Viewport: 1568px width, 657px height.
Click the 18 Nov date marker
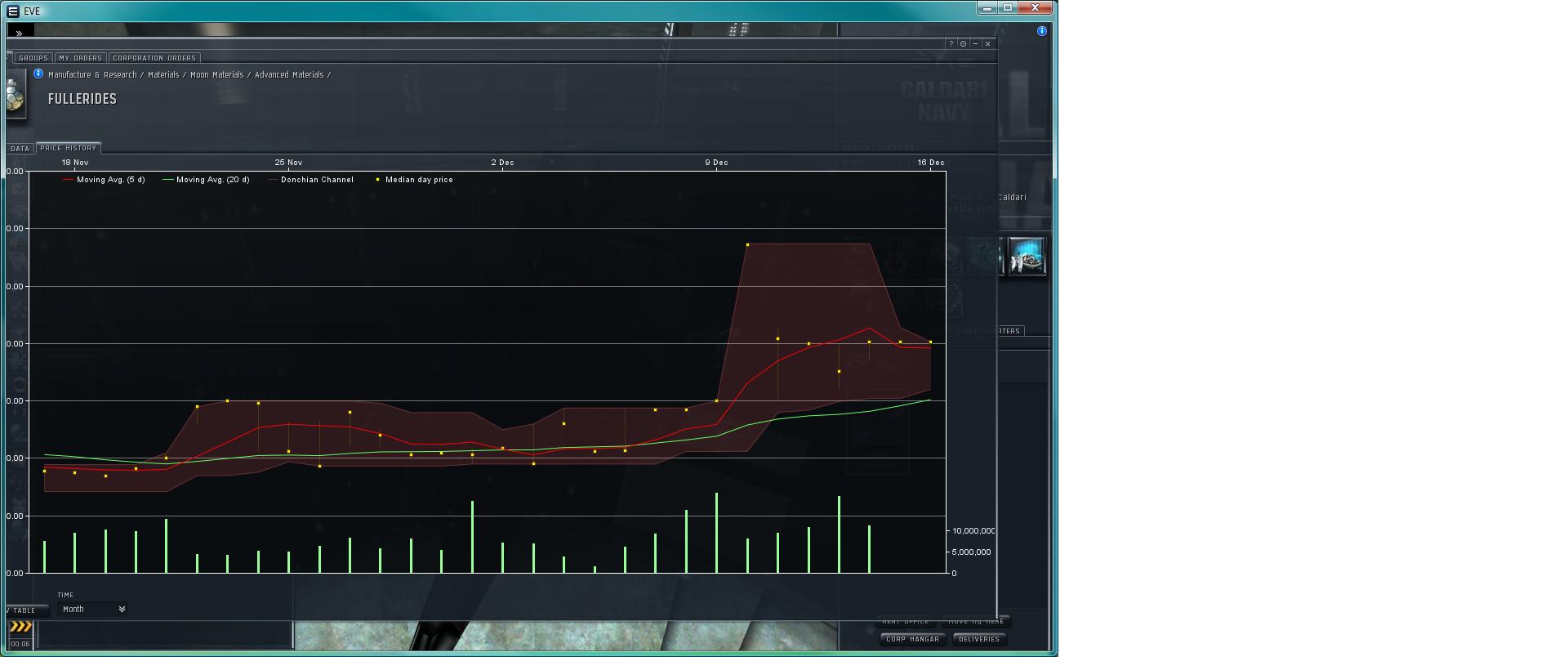[x=75, y=163]
